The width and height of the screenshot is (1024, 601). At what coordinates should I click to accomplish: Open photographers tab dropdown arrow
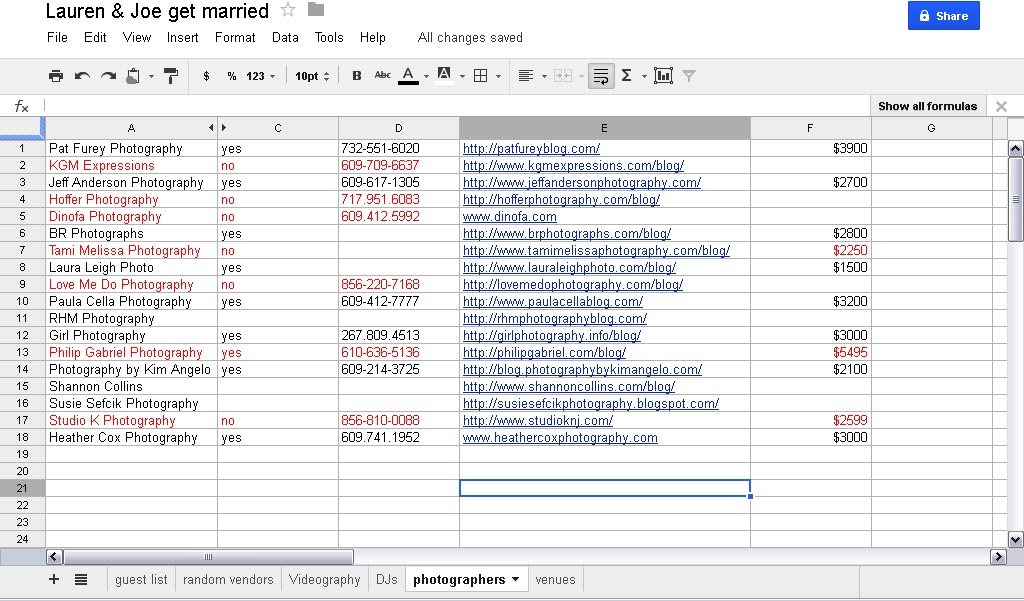pos(516,579)
